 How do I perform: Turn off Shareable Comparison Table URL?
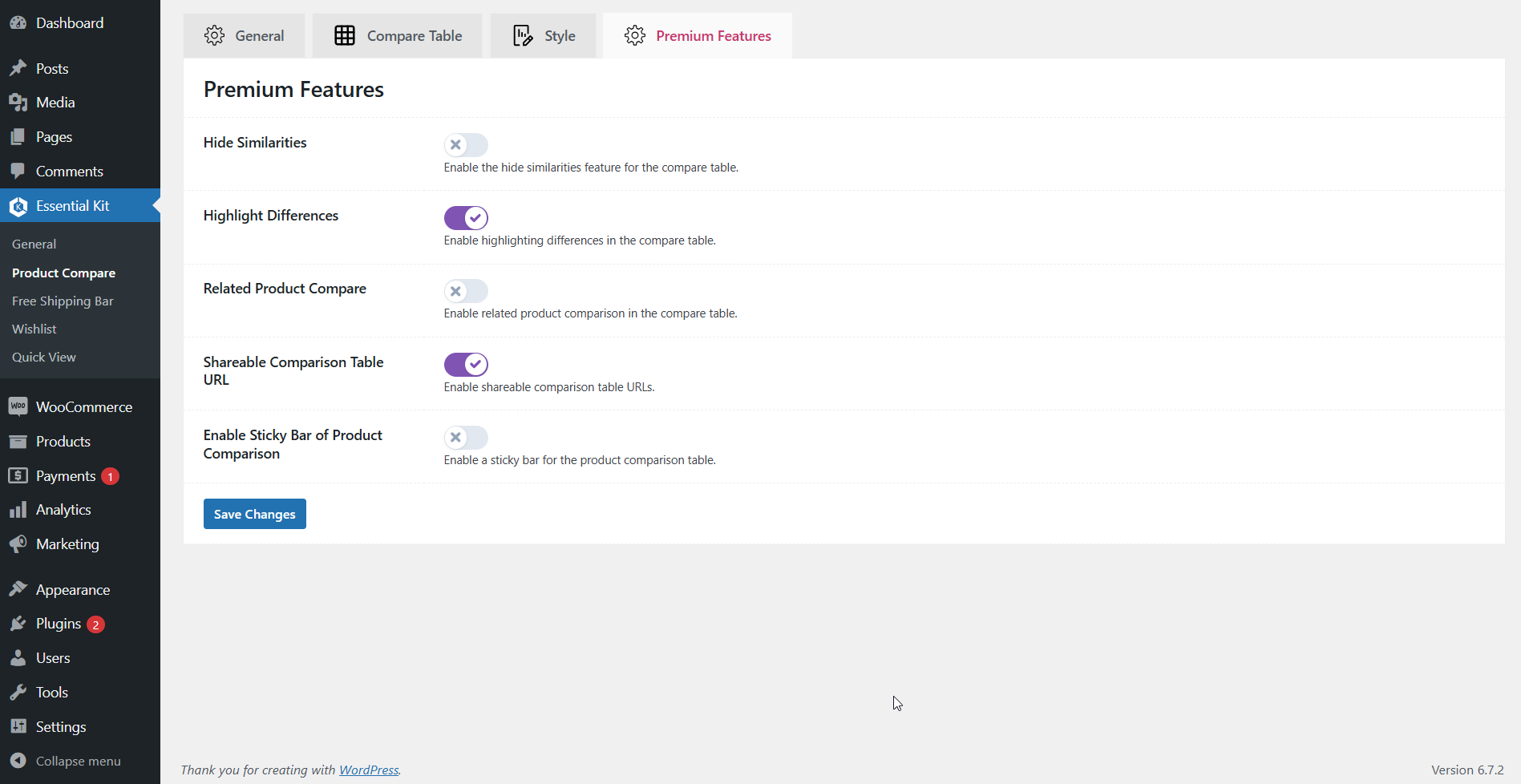[x=466, y=365]
